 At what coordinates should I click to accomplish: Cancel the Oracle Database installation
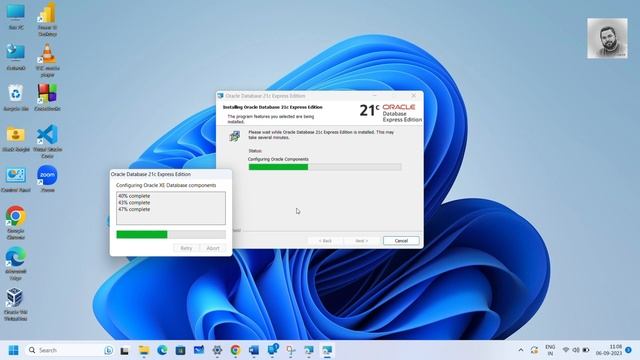click(401, 241)
